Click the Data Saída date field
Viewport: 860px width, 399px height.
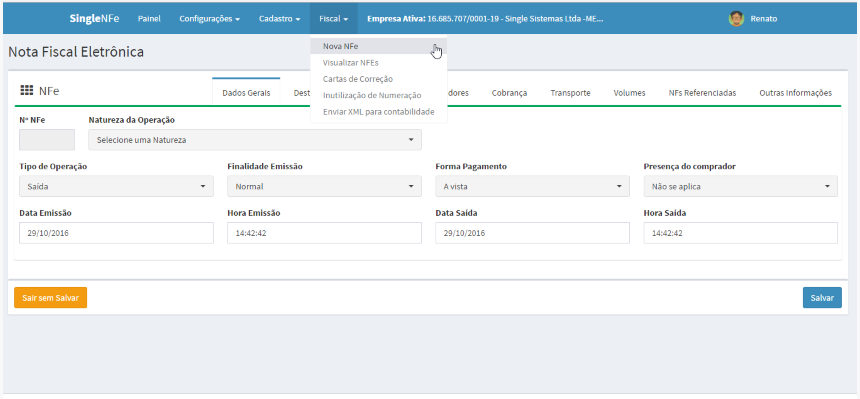tap(532, 233)
